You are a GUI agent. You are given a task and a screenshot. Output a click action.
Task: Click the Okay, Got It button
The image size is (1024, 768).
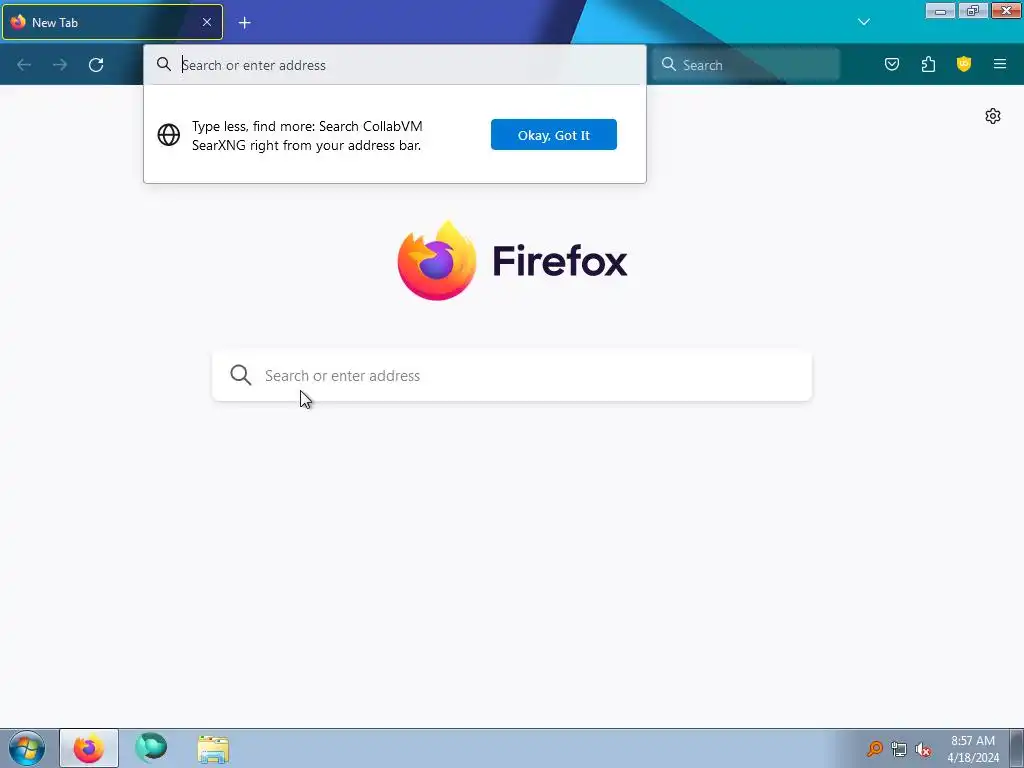[x=553, y=135]
